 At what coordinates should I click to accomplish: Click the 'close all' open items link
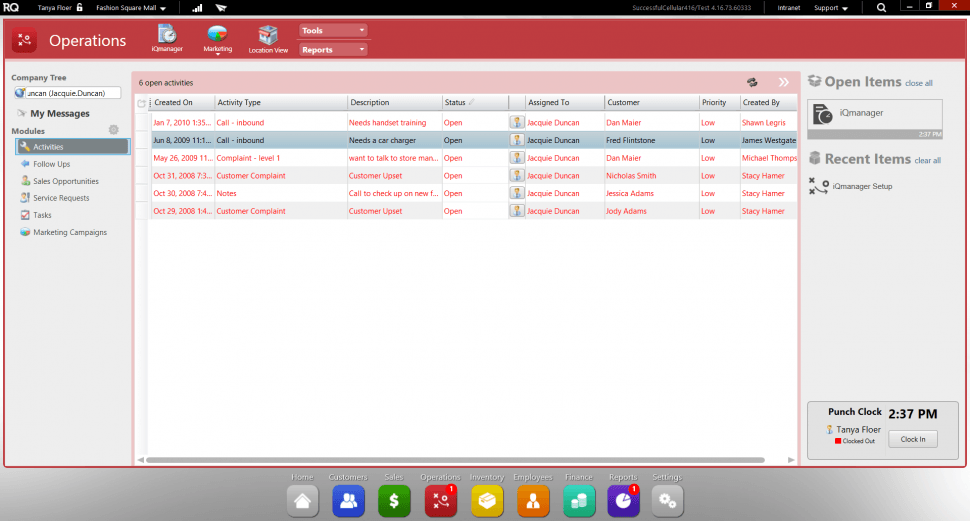(x=919, y=84)
